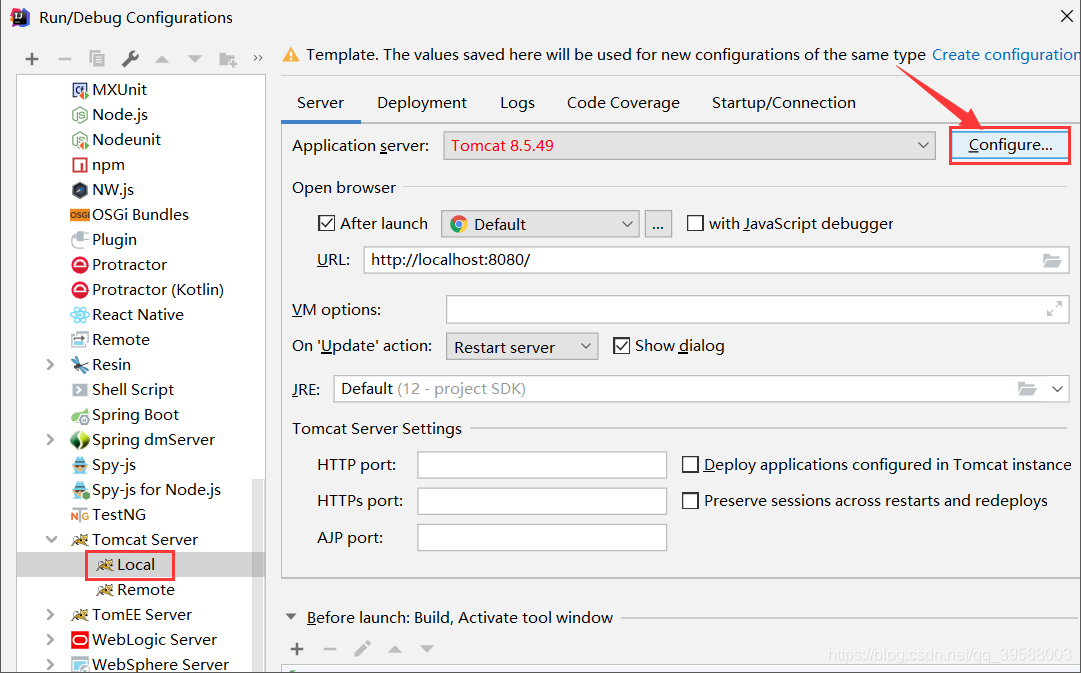
Task: Click the AJP port input field
Action: point(542,537)
